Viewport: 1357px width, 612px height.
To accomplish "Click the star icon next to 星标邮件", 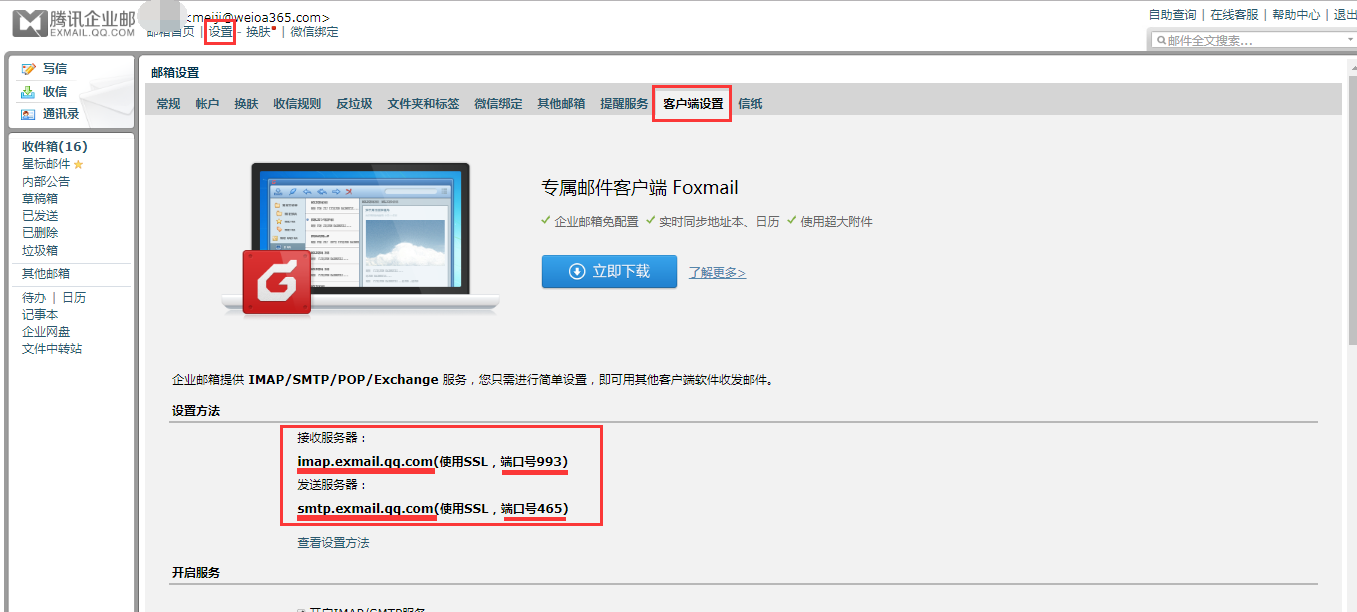I will pos(79,164).
